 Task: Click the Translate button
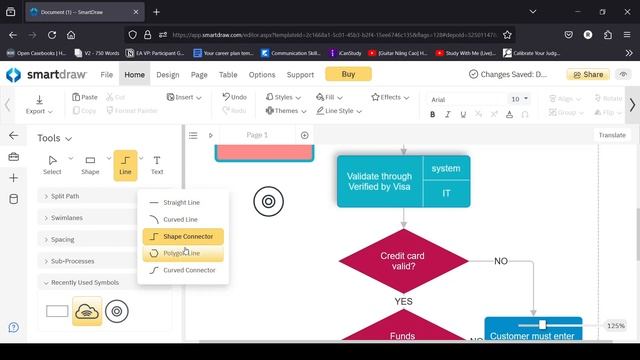(612, 135)
